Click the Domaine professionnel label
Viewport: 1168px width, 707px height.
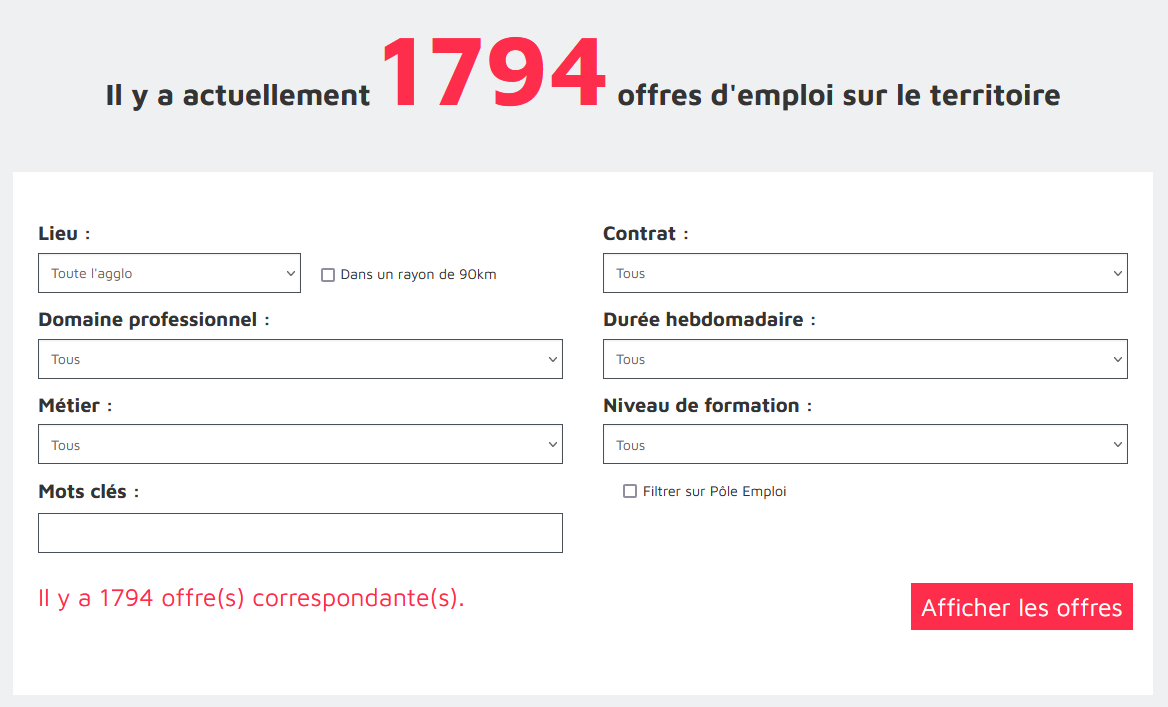[148, 320]
